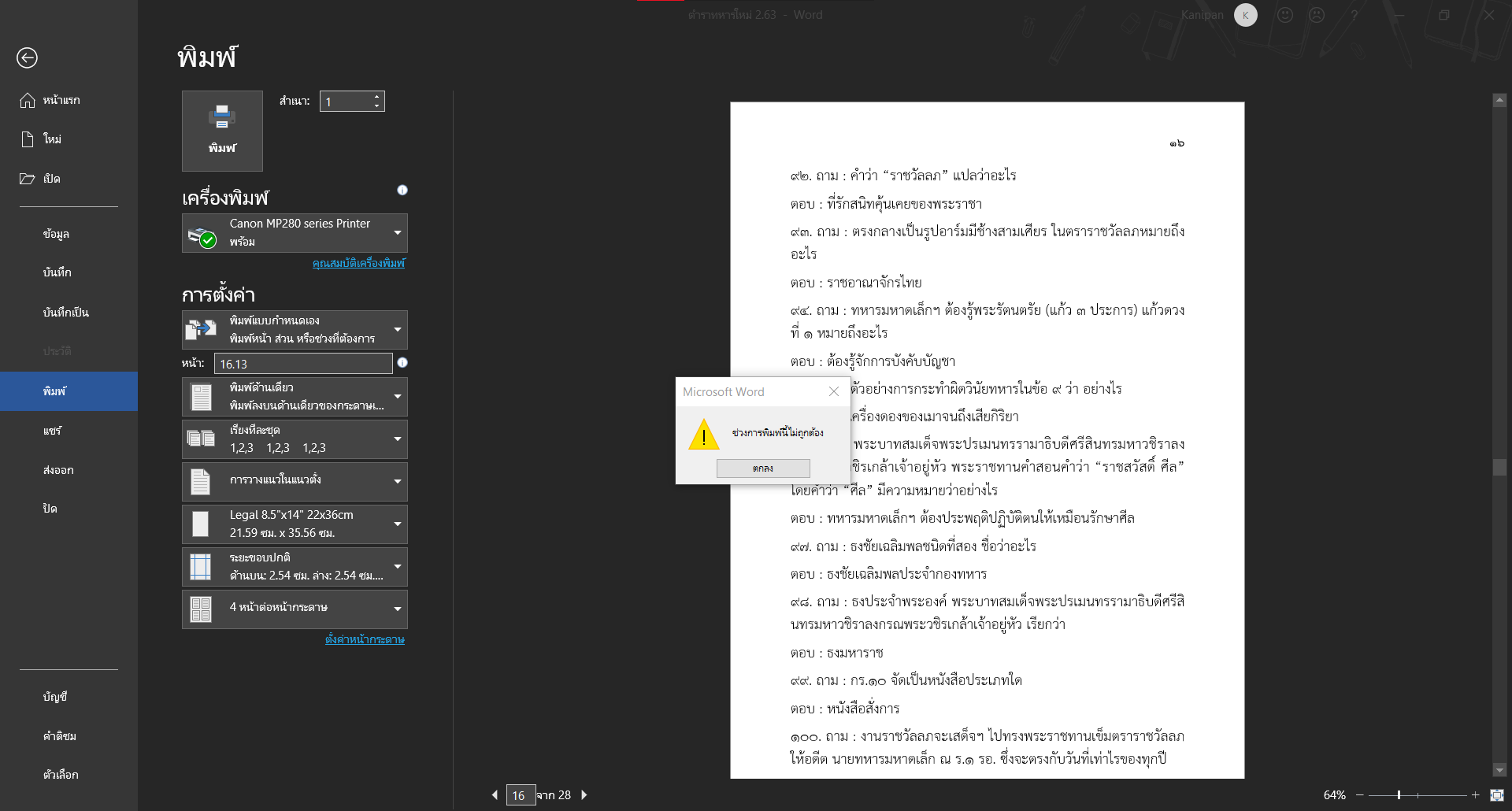Expand the พิมพ์ด้านเดียว one-sided dropdown
This screenshot has width=1512, height=811.
click(x=295, y=397)
